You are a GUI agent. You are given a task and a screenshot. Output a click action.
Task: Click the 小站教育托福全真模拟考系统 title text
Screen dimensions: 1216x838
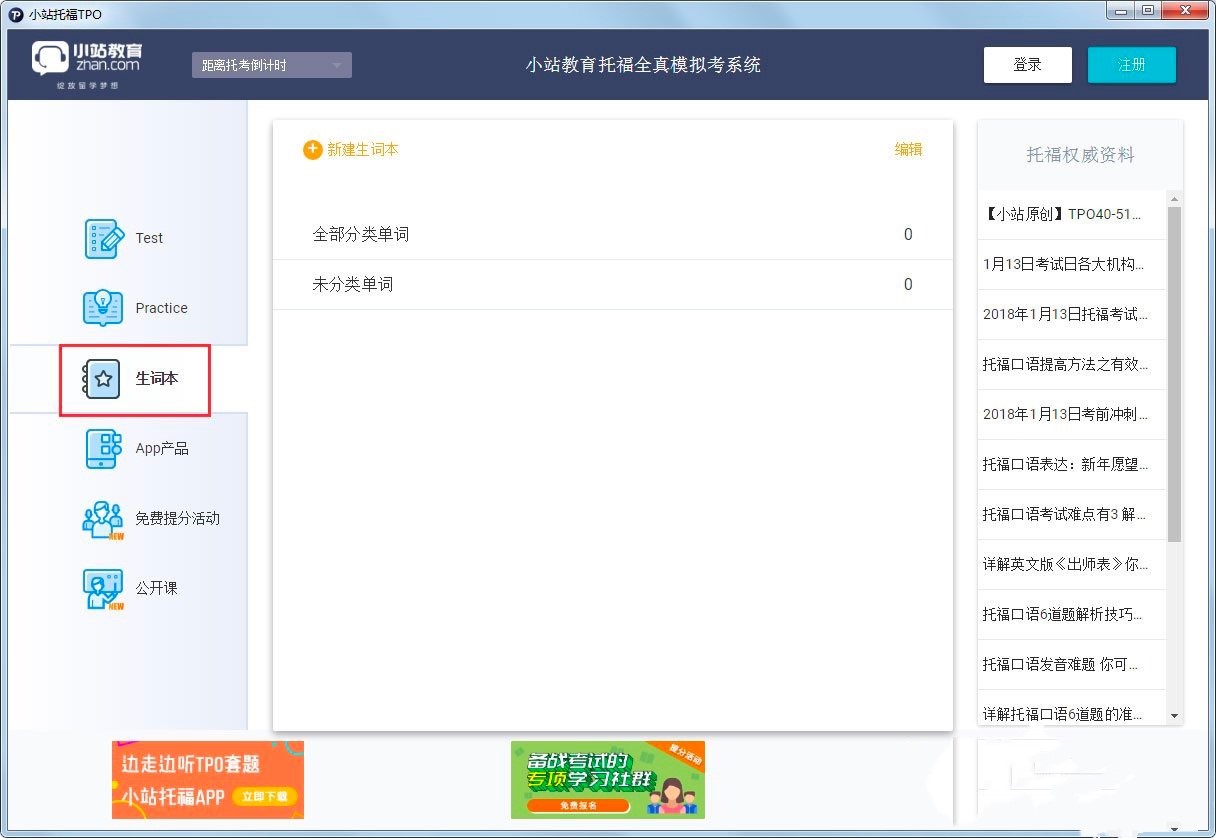[643, 65]
